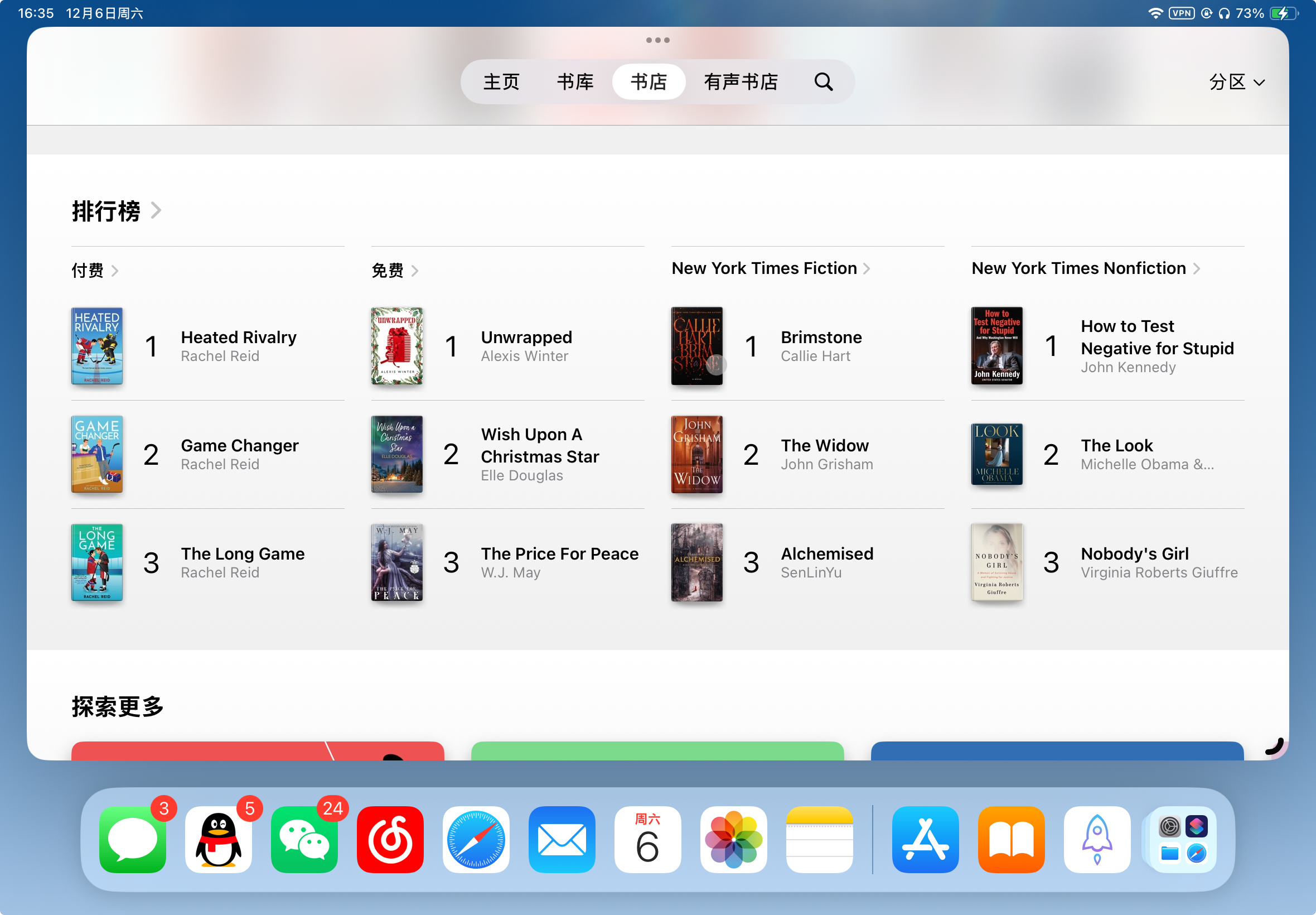Open the Brimstone title link
The image size is (1316, 915).
[821, 337]
